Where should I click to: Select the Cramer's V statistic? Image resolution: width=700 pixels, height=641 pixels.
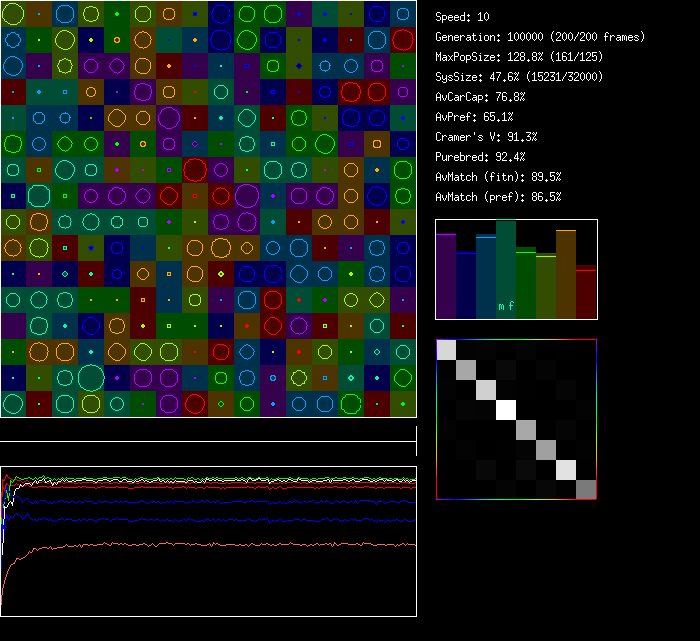(486, 137)
